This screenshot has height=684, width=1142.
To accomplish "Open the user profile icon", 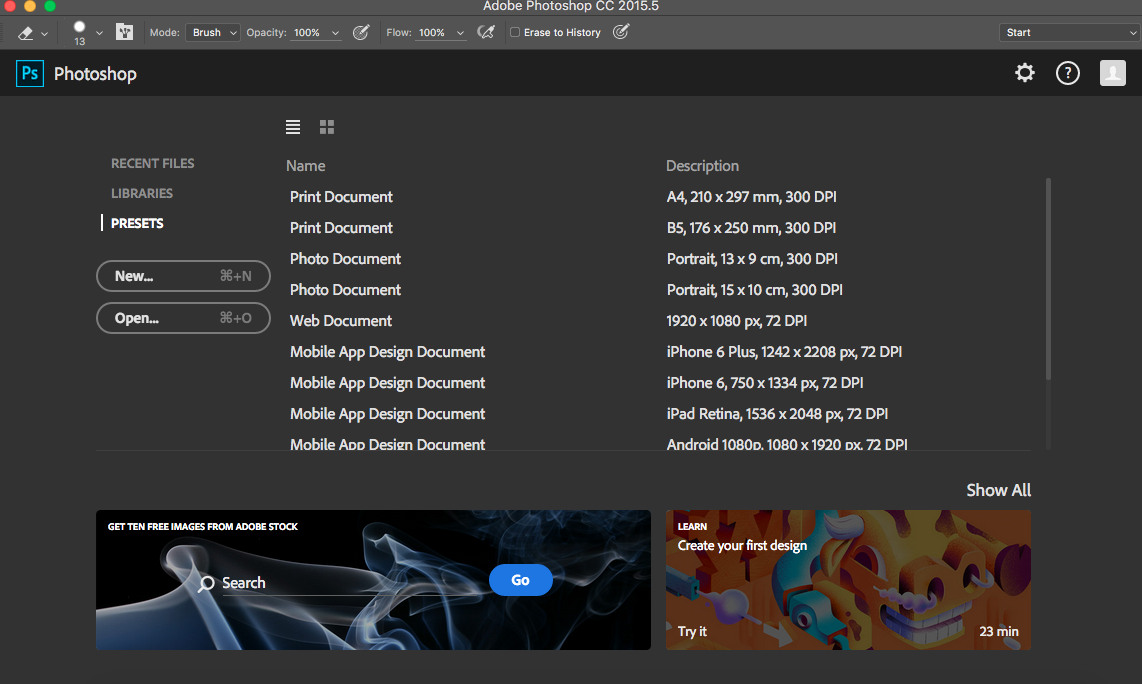I will click(1112, 73).
